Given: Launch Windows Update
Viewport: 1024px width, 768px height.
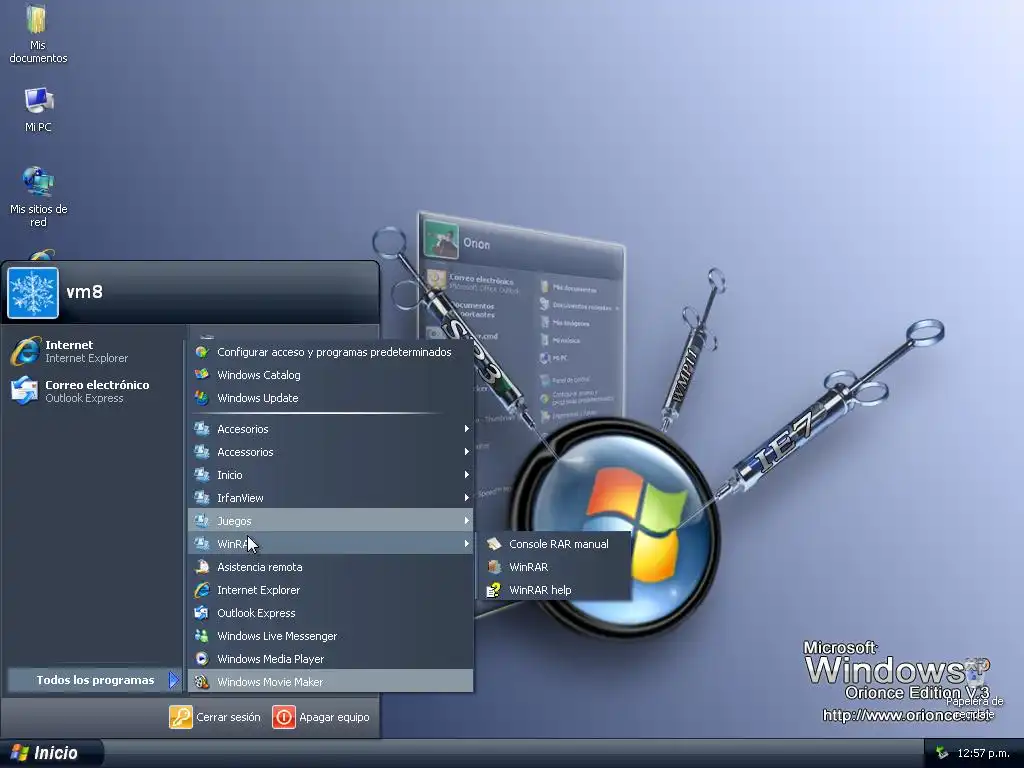Looking at the screenshot, I should (x=330, y=398).
